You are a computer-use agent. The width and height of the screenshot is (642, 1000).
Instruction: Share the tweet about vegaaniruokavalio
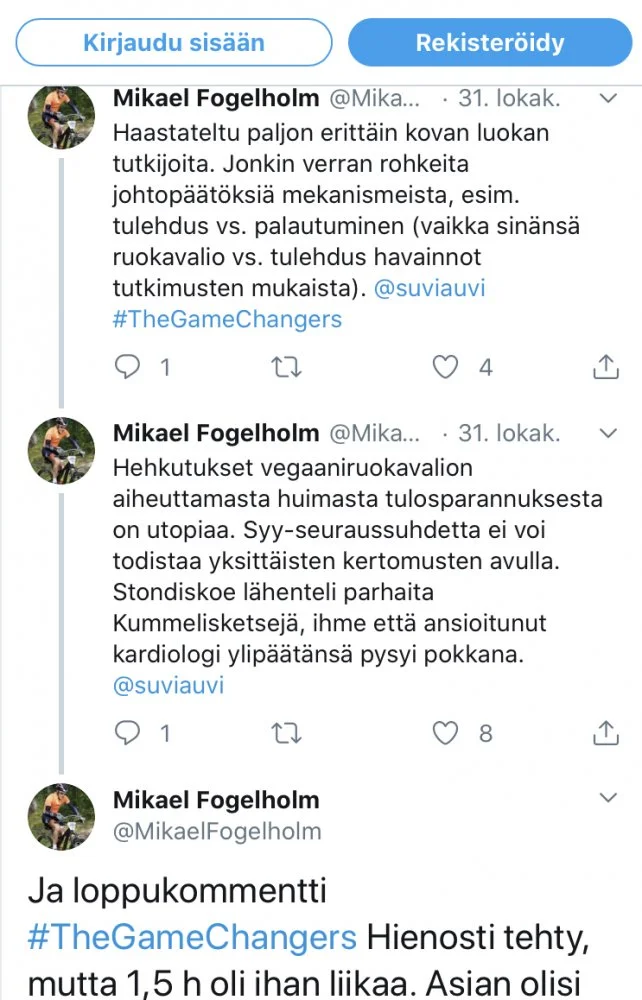tap(606, 733)
